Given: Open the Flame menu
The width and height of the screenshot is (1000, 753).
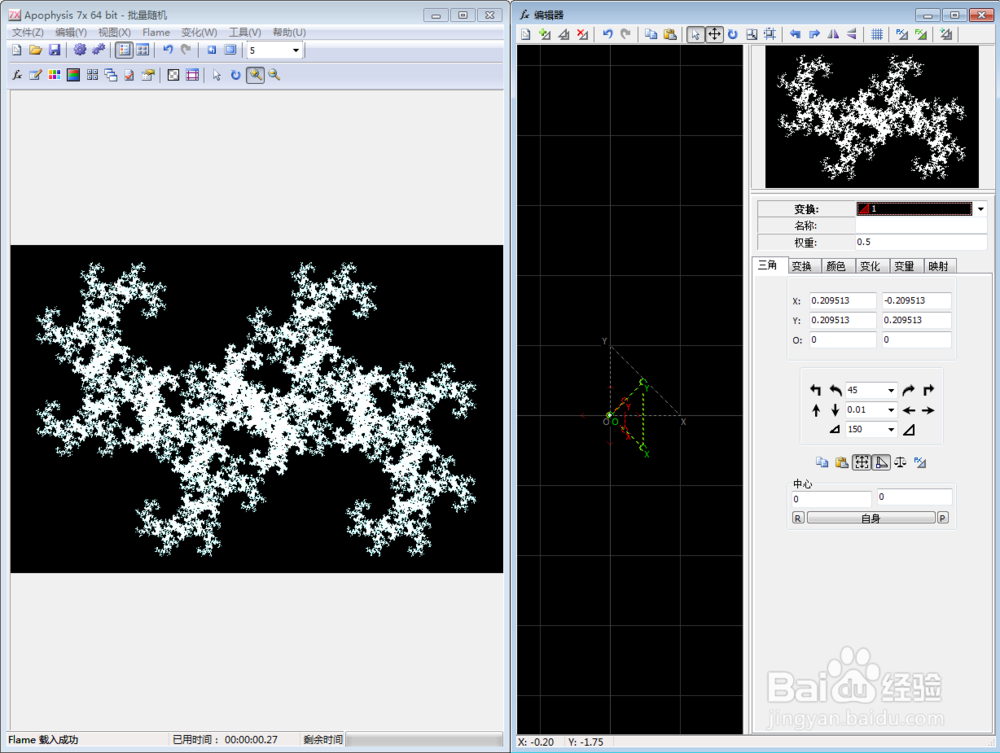Looking at the screenshot, I should (156, 32).
